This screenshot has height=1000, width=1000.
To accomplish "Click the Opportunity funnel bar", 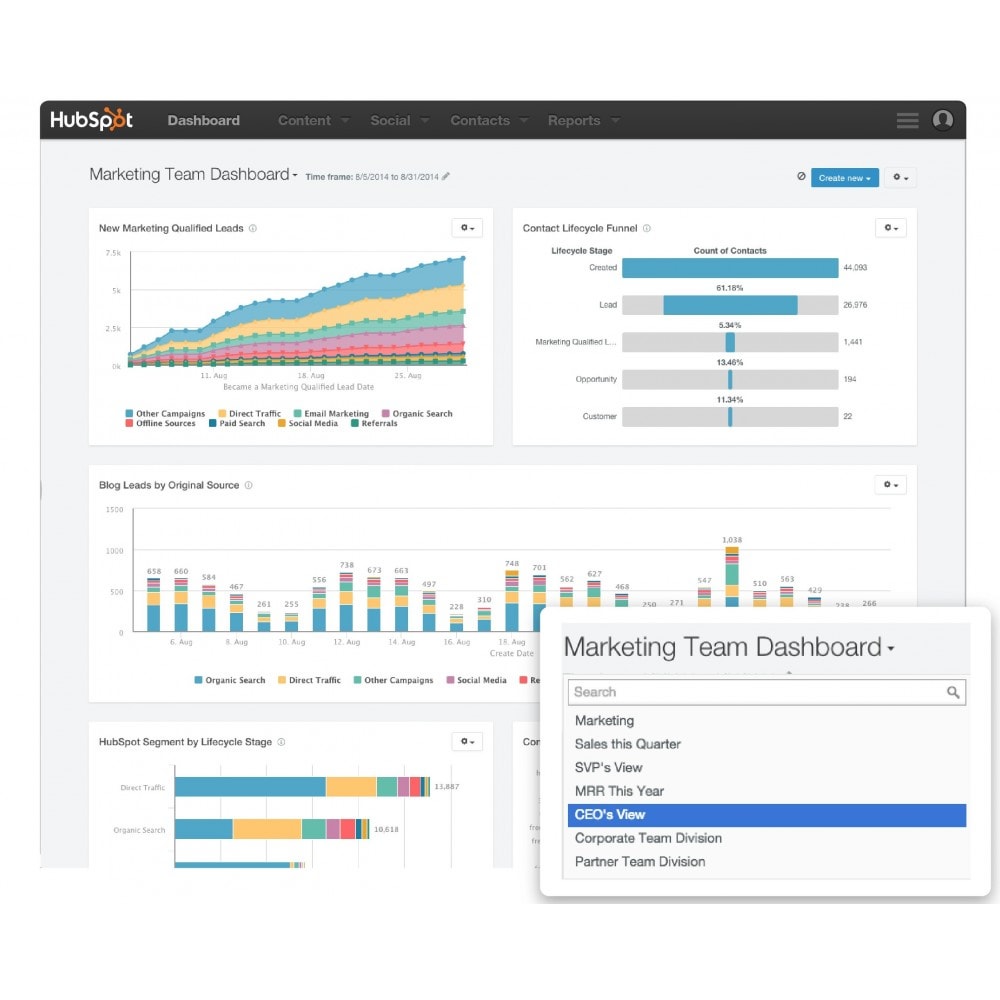I will tap(730, 379).
